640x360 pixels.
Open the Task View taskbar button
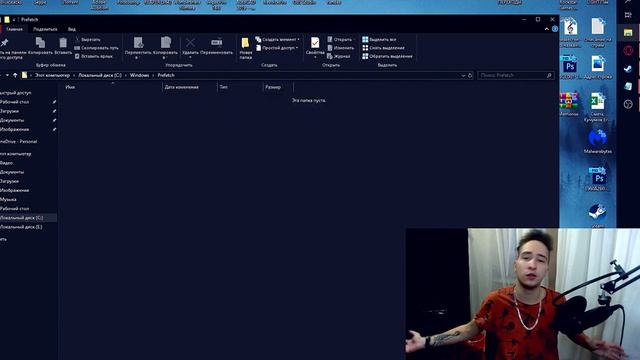coord(628,15)
